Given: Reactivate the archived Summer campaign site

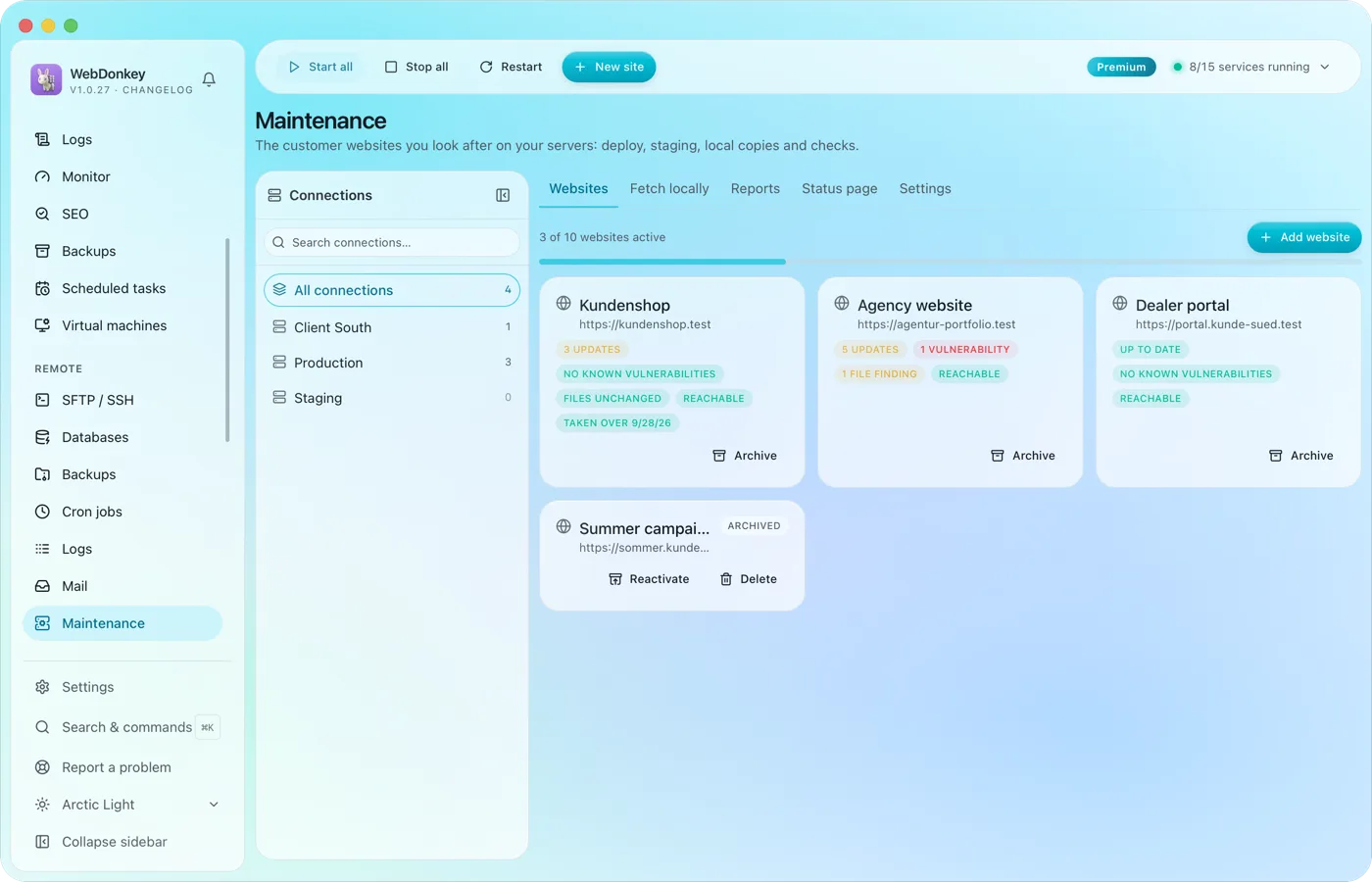Looking at the screenshot, I should 649,579.
